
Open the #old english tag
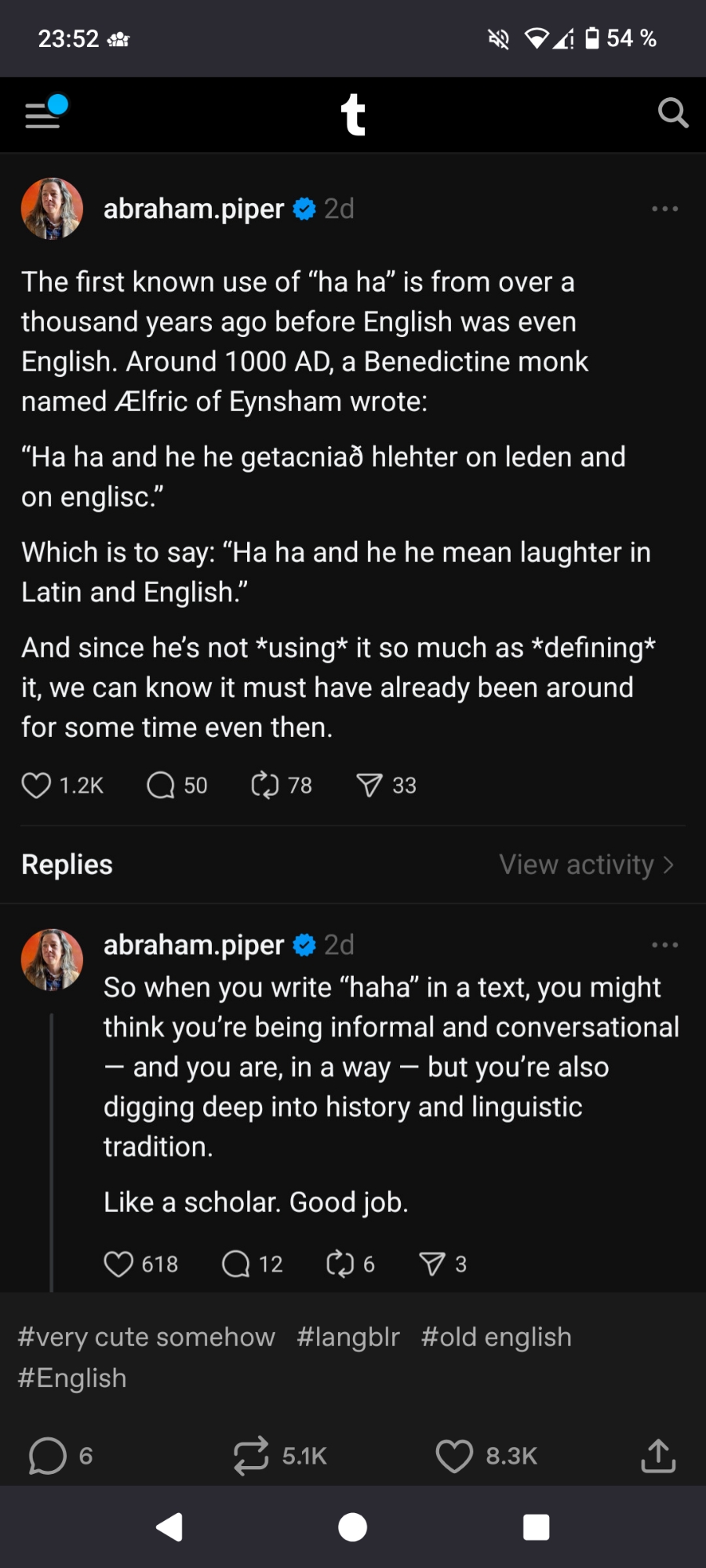[x=496, y=1337]
